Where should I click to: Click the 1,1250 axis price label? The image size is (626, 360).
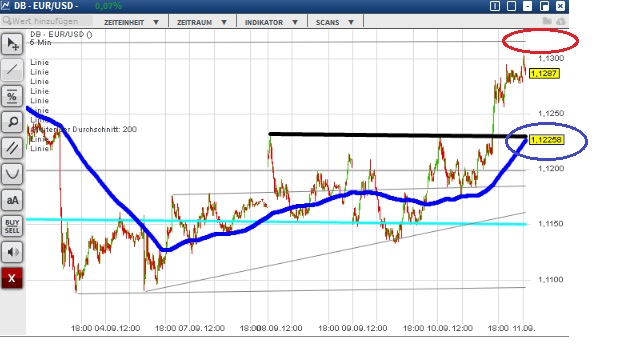pyautogui.click(x=551, y=113)
